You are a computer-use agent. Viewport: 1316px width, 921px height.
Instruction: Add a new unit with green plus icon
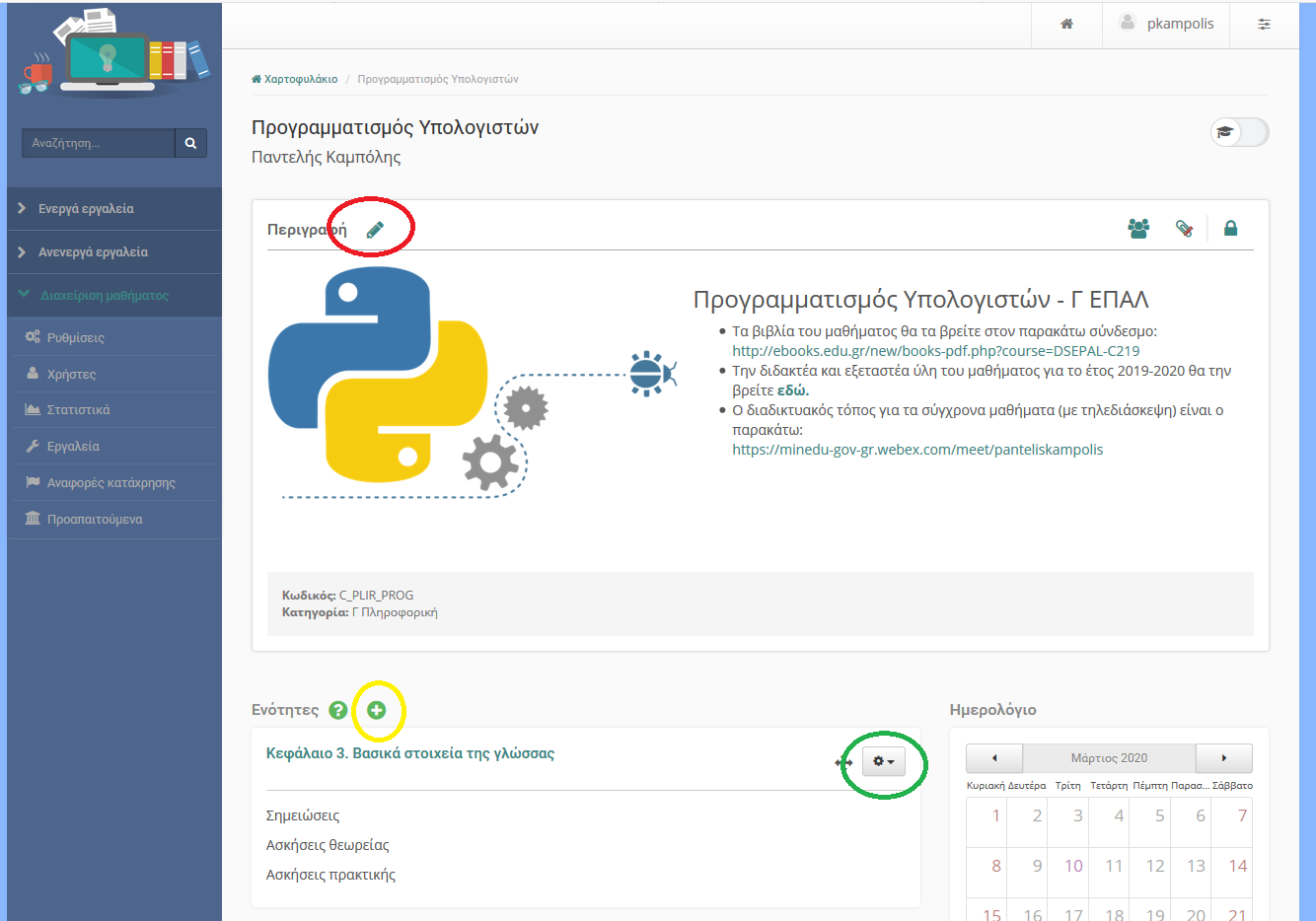(x=376, y=710)
